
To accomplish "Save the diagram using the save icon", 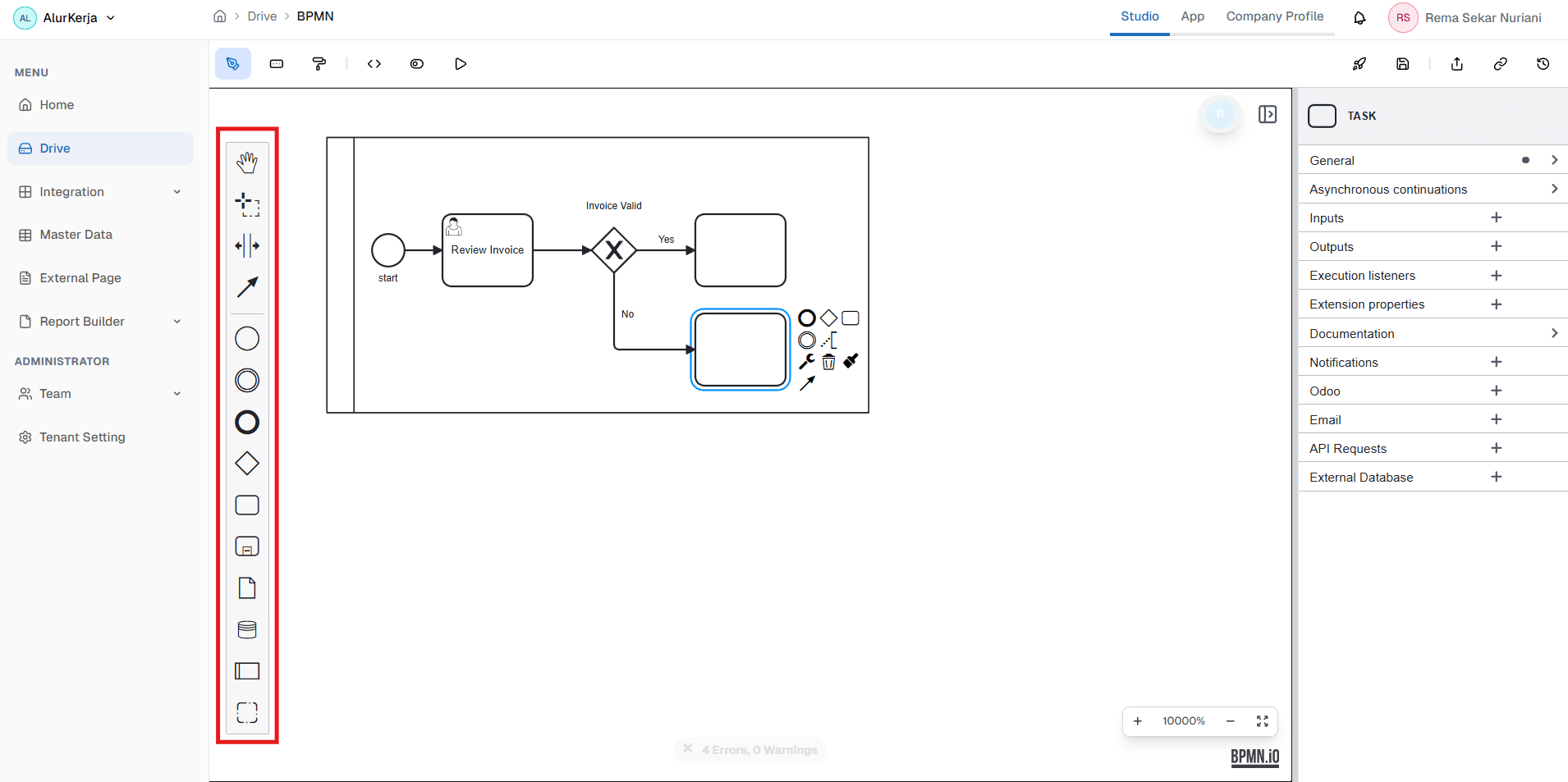I will point(1403,63).
